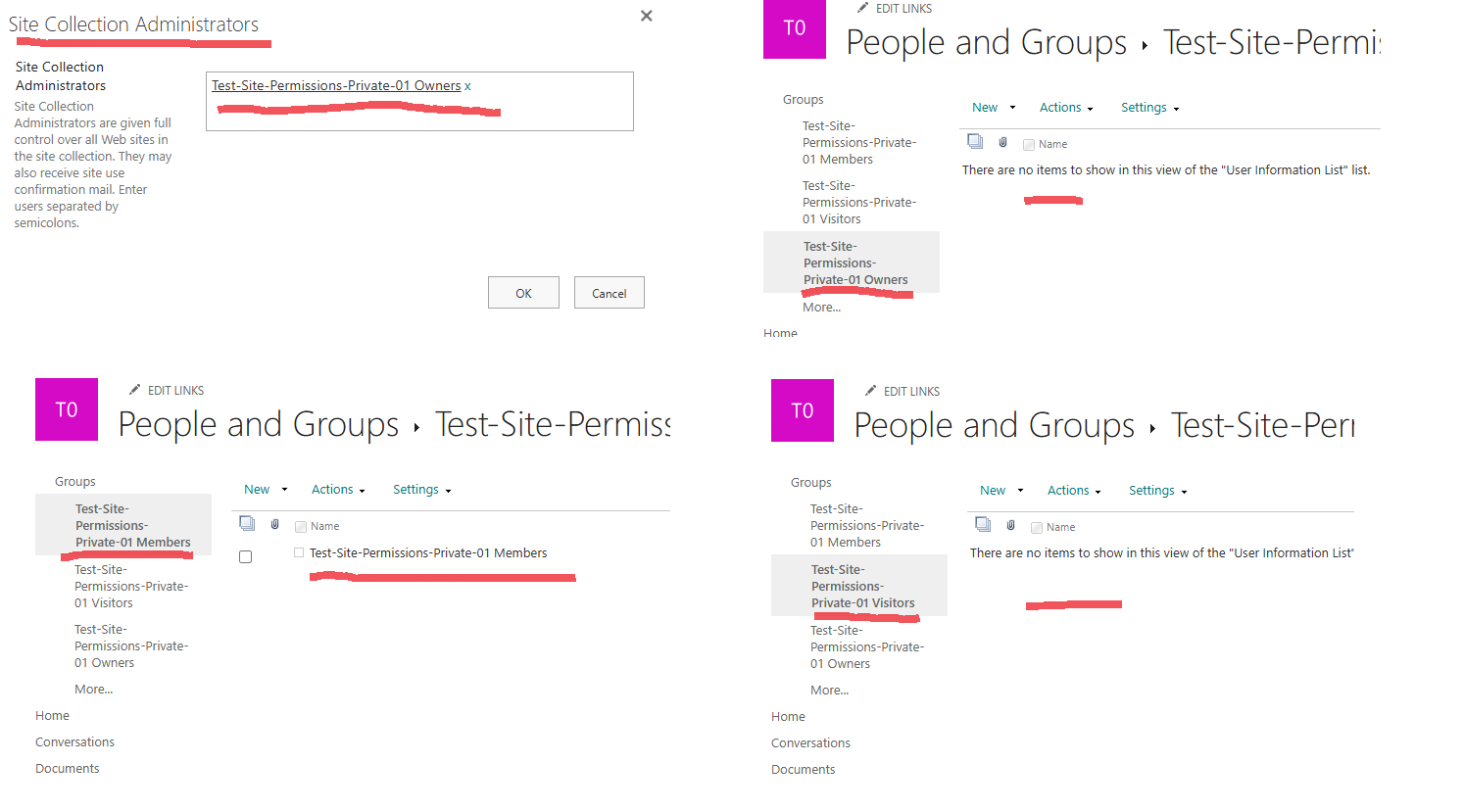Click the item type column icon in the Visitors-highlighted view
This screenshot has height=812, width=1464.
pos(983,524)
